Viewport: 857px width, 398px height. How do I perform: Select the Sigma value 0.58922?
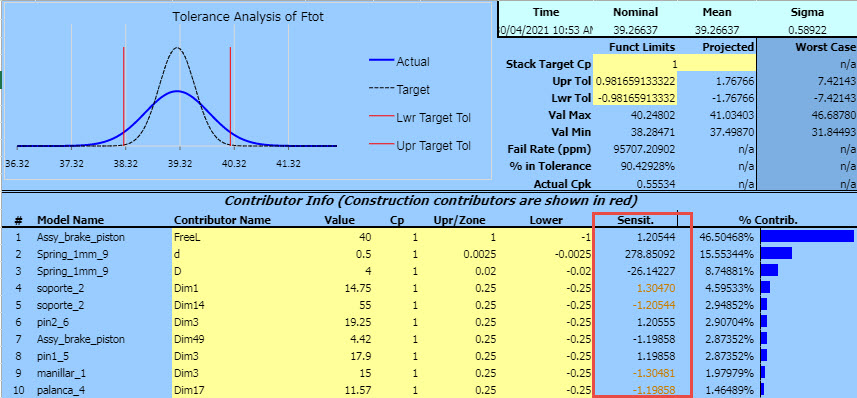coord(807,31)
